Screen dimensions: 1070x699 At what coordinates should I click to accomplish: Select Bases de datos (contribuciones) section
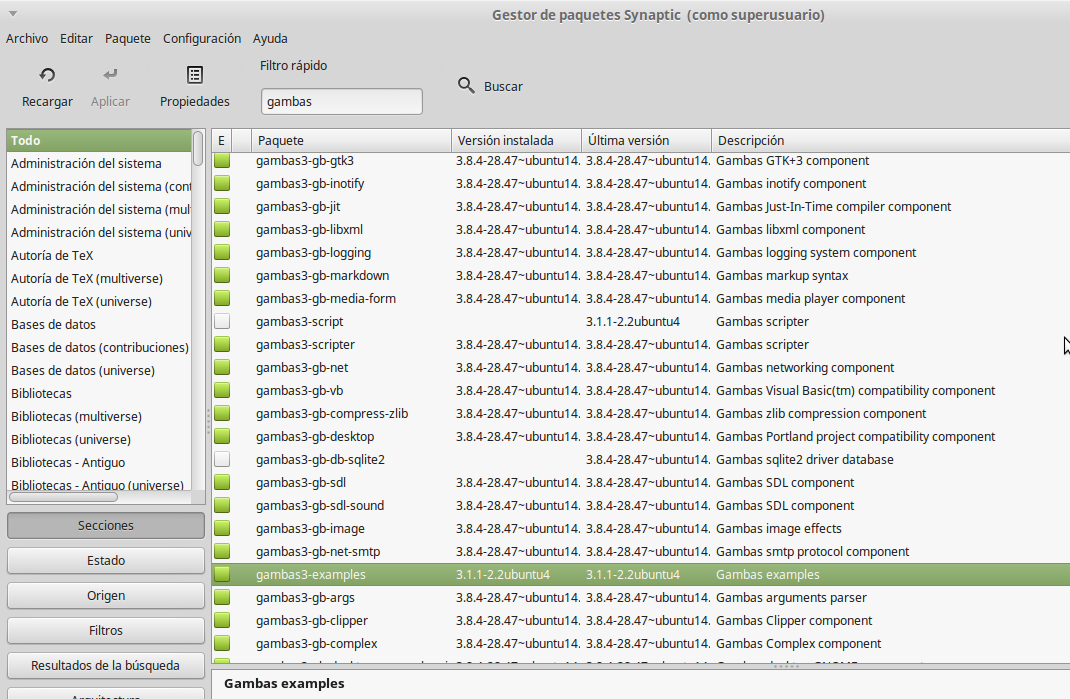tap(100, 347)
